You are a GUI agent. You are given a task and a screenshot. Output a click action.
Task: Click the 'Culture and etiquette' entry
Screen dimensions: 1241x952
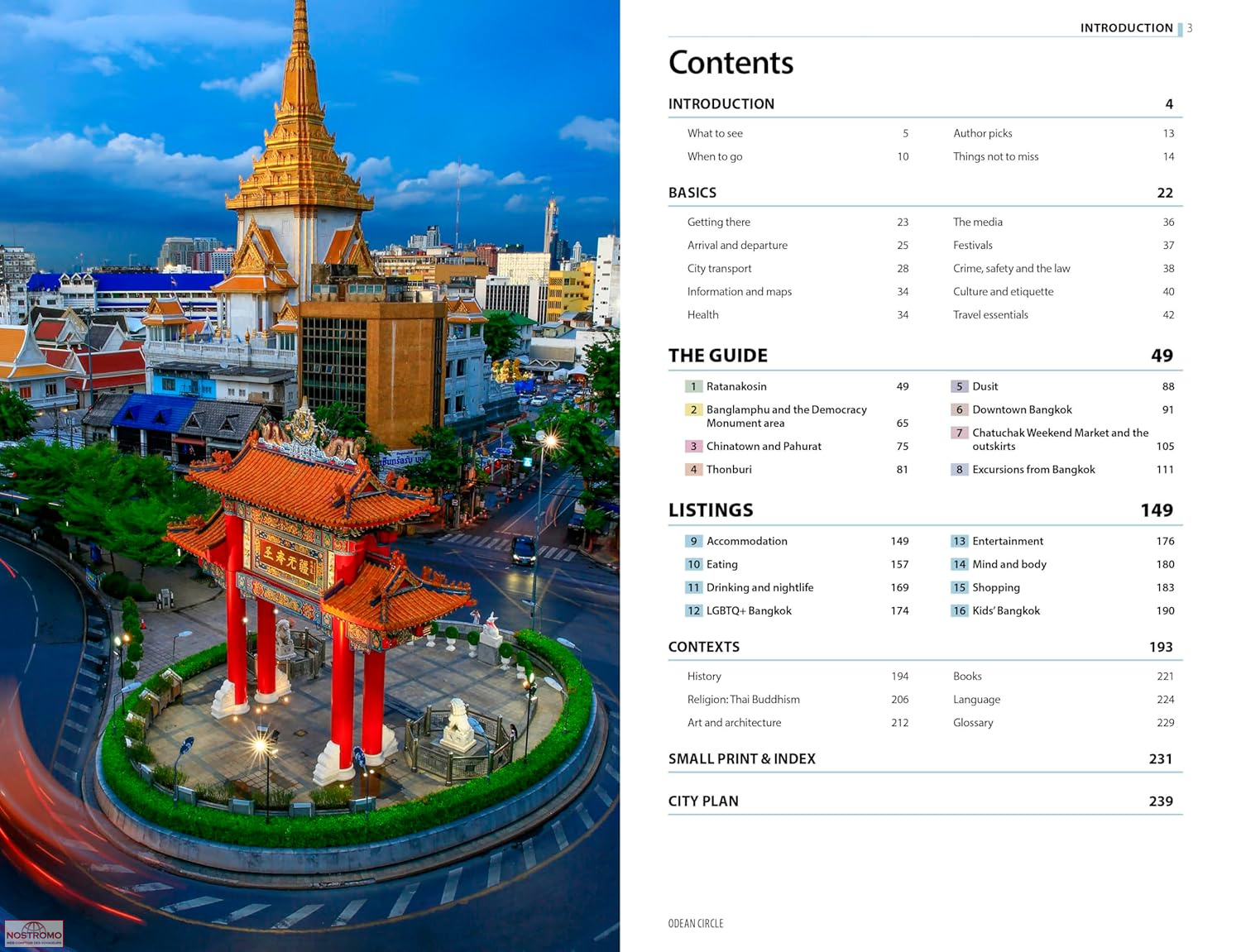click(x=1004, y=291)
